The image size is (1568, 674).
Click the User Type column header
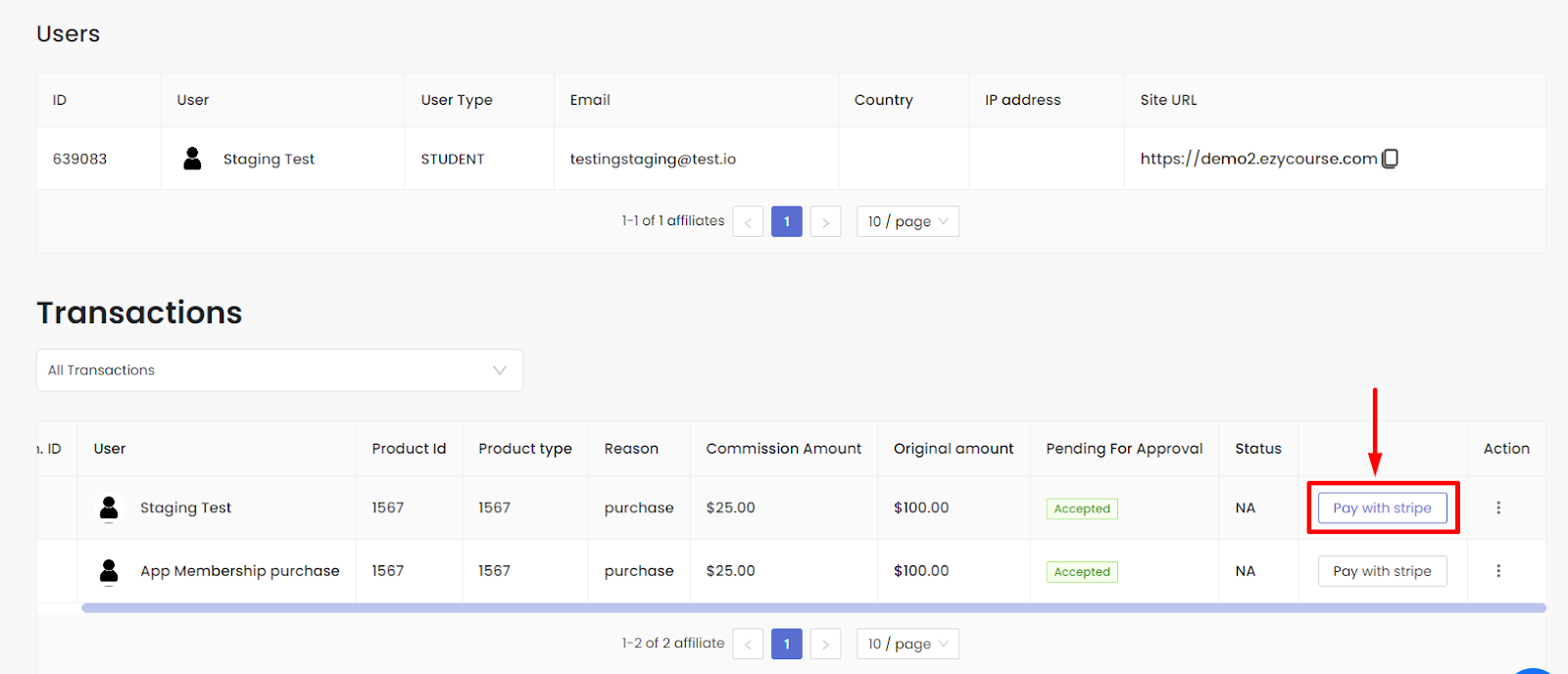[457, 100]
